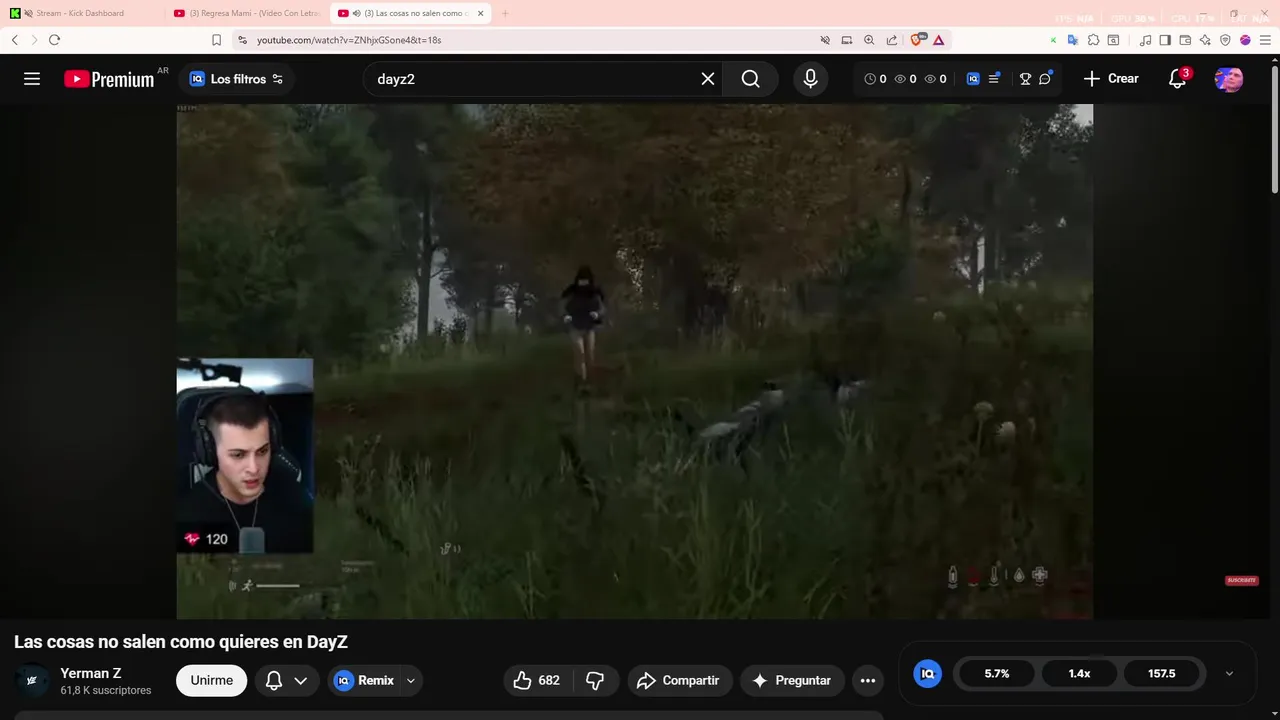This screenshot has width=1280, height=720.
Task: Mute audio icon on active YouTube tab
Action: (357, 13)
